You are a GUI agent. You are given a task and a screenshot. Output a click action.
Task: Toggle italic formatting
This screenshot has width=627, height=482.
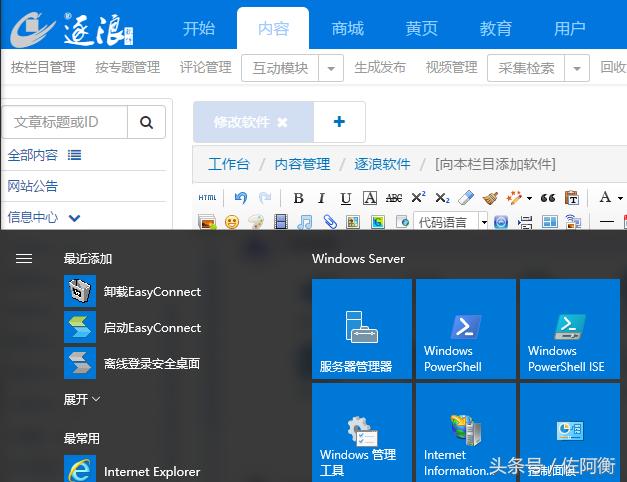tap(321, 198)
